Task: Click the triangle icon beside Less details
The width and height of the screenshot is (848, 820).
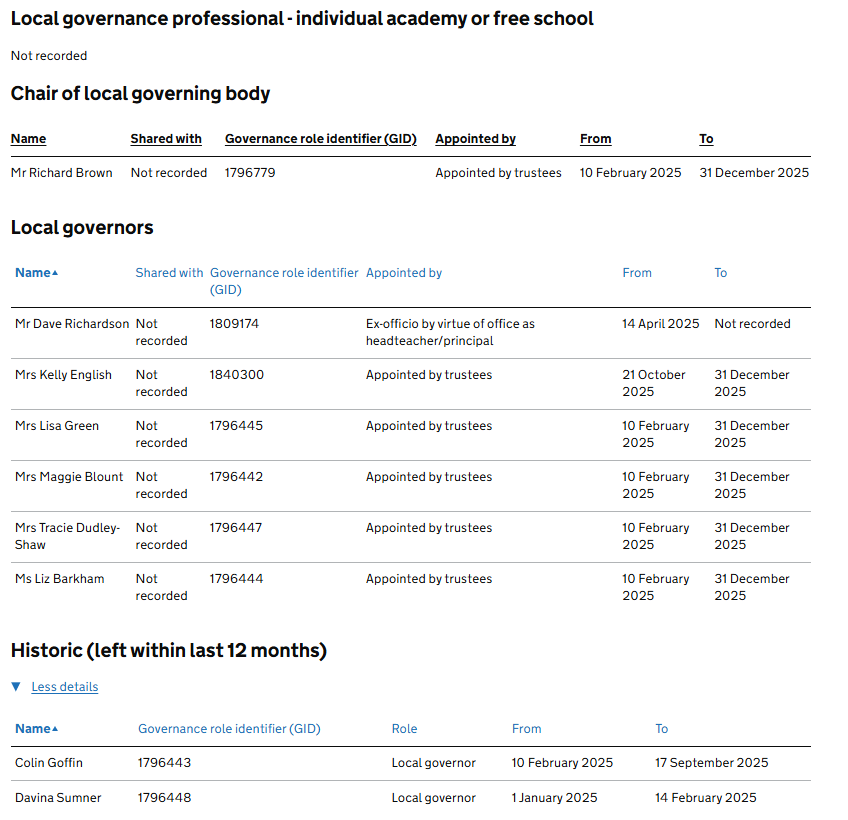Action: coord(16,687)
